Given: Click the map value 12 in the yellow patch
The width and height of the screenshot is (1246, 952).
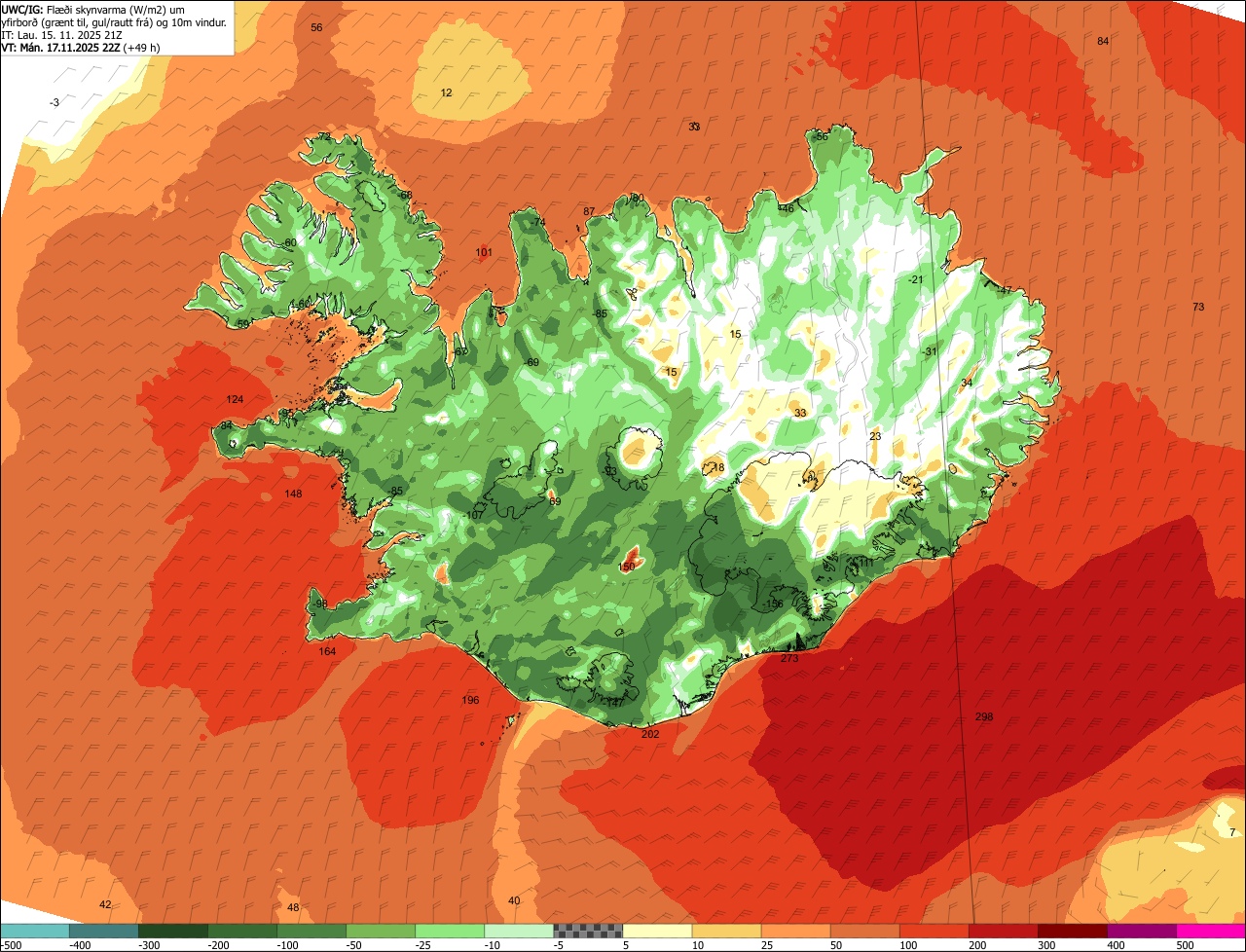Looking at the screenshot, I should coord(447,92).
